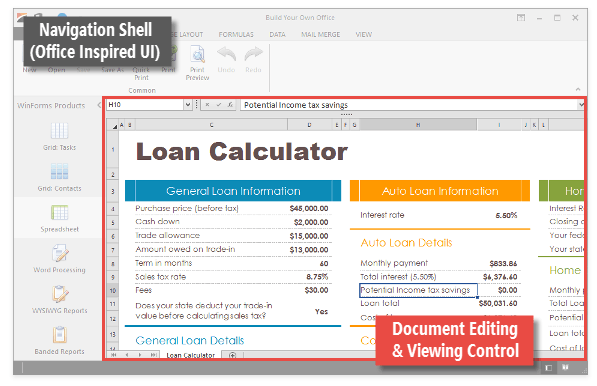Click the auto loan interest rate 5.50%

(506, 215)
